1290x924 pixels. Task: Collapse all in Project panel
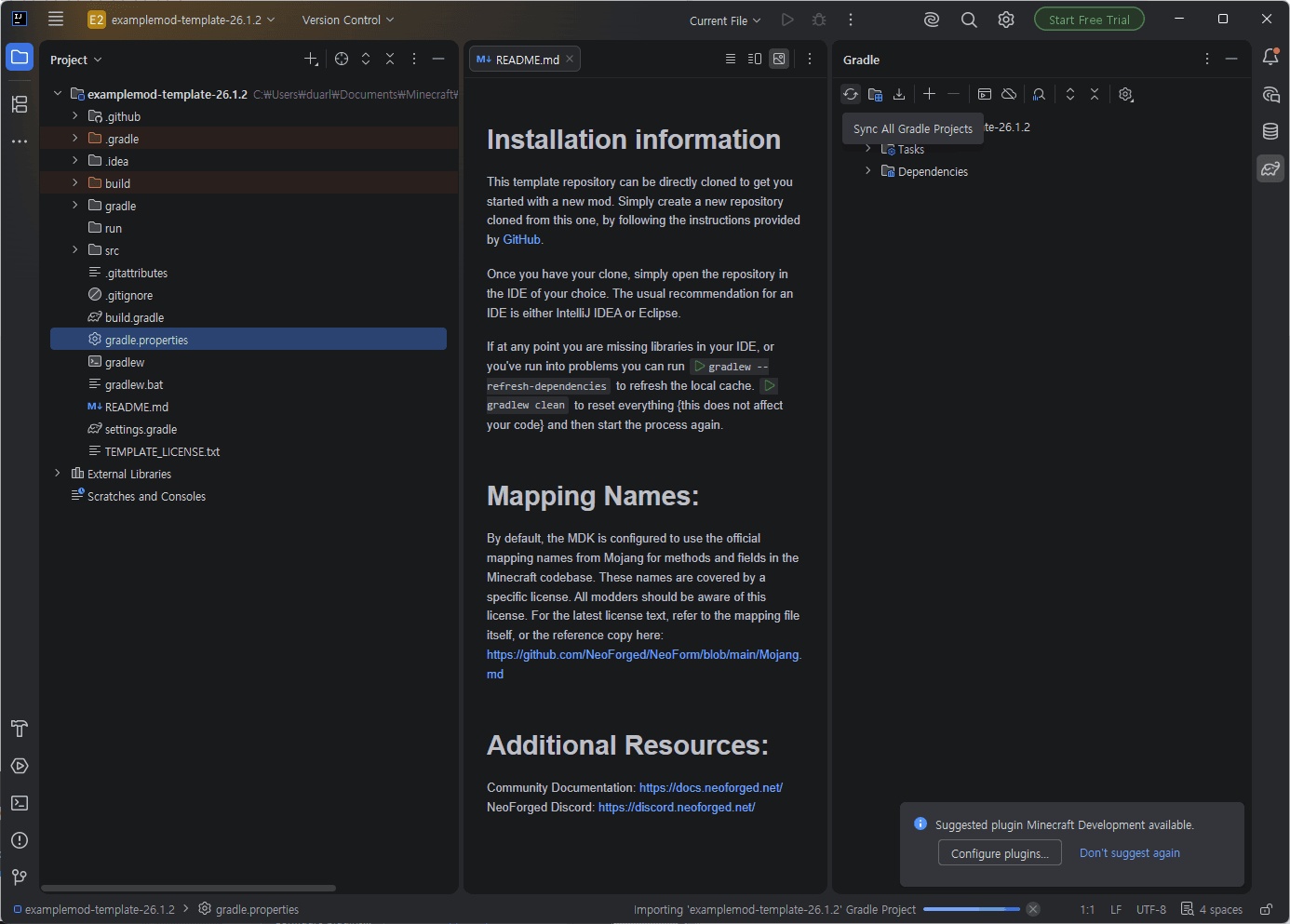tap(390, 59)
